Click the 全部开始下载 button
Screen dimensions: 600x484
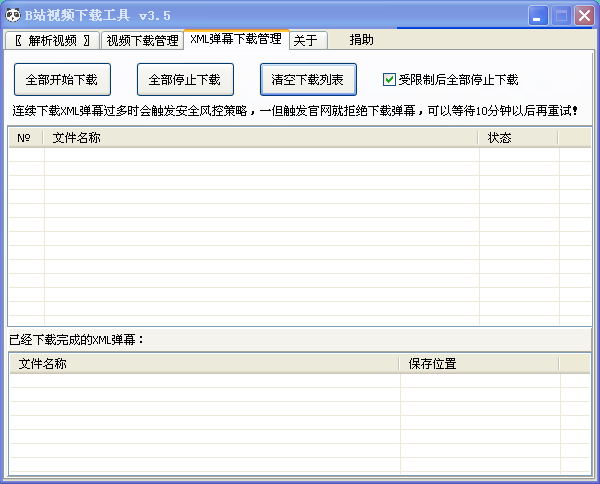point(62,80)
